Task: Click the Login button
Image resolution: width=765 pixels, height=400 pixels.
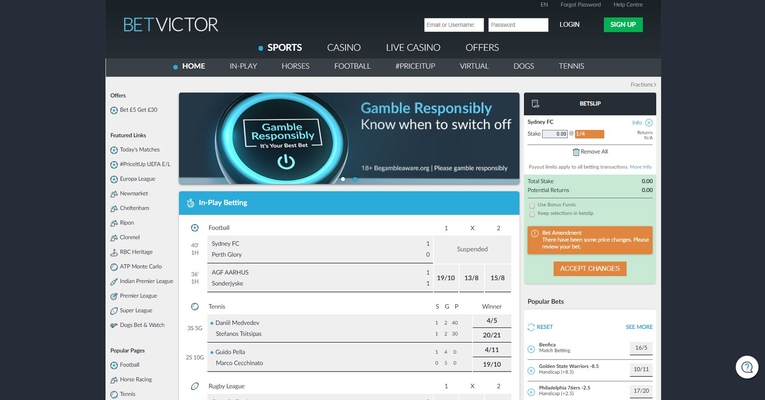Action: coord(569,24)
